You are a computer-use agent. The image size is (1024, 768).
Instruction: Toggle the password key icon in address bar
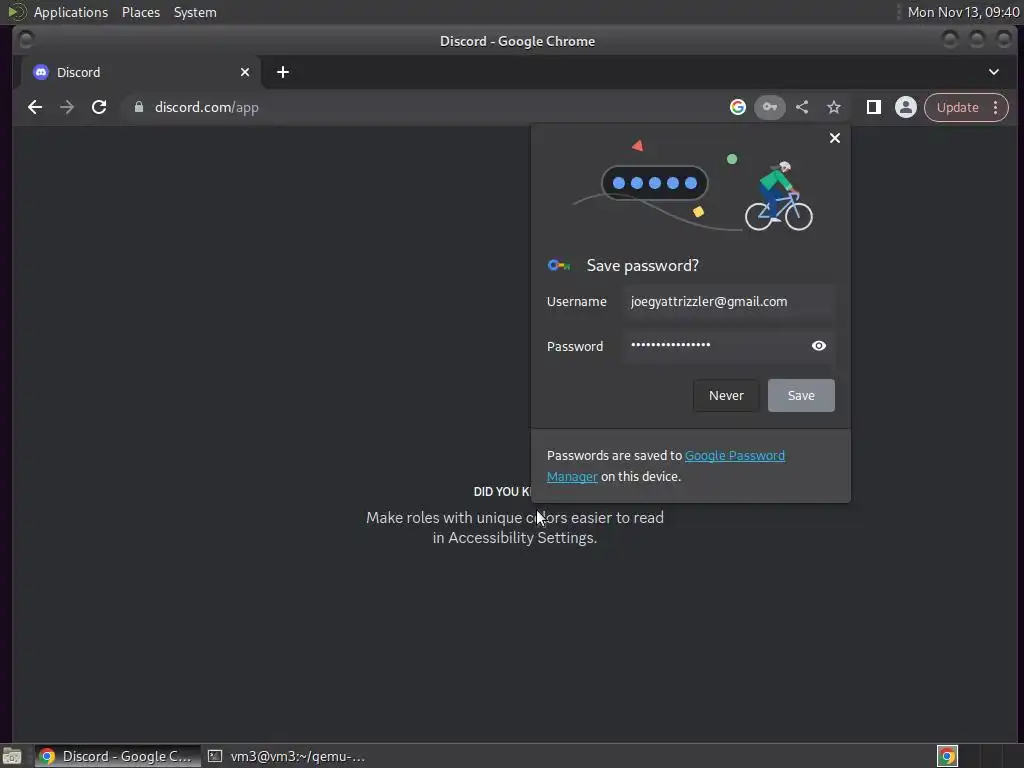click(770, 107)
